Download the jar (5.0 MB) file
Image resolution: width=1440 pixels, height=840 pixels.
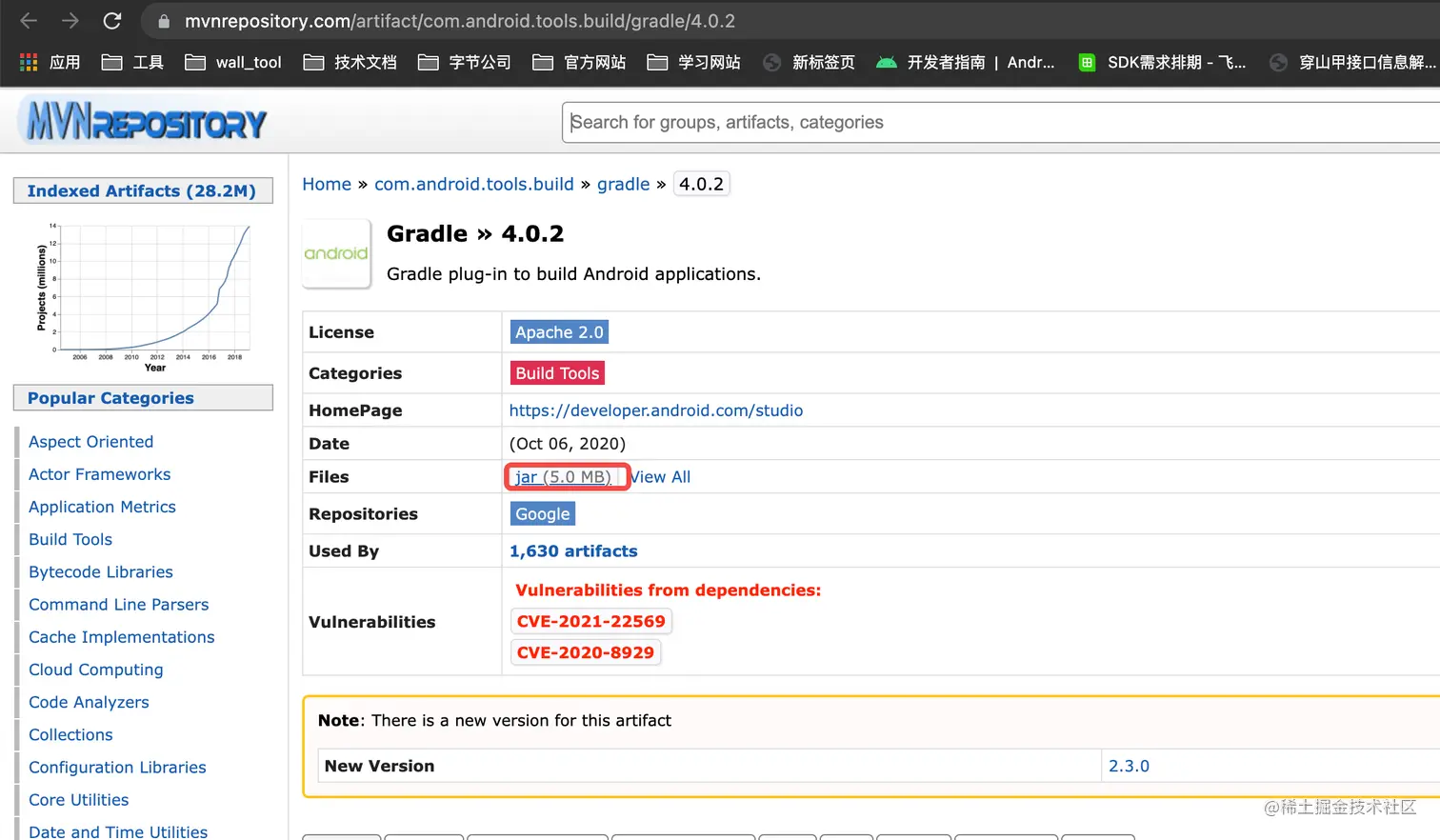[x=563, y=477]
